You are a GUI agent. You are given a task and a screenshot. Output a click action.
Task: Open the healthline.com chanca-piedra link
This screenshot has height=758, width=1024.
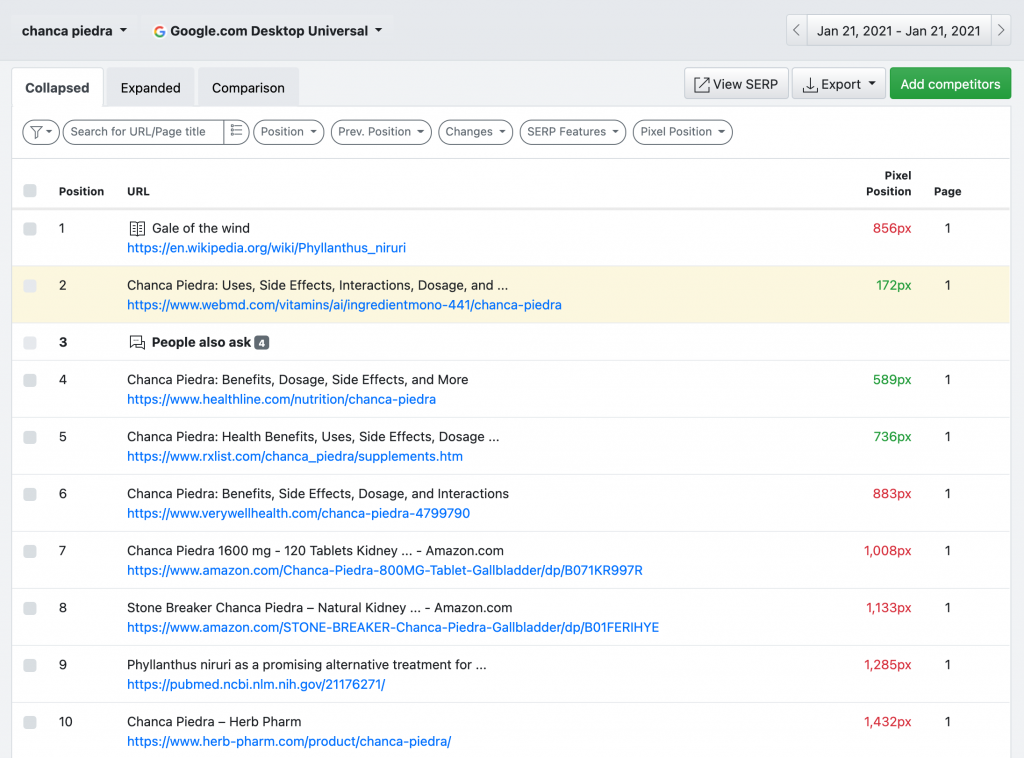281,400
